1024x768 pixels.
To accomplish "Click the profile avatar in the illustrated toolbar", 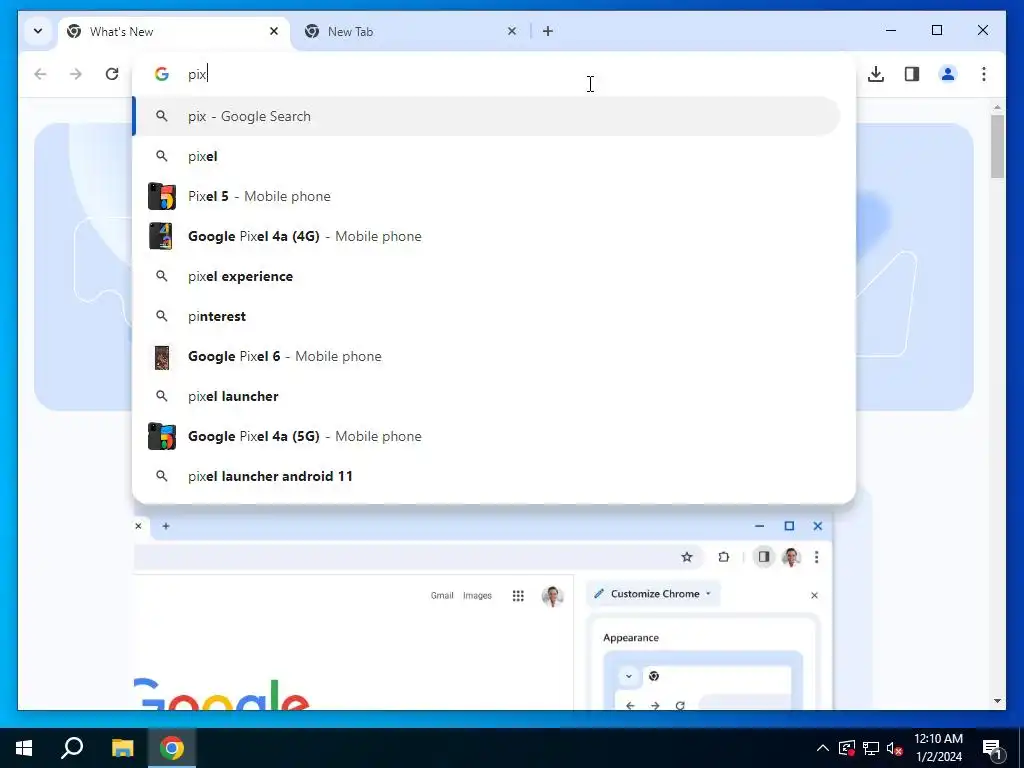I will (791, 557).
